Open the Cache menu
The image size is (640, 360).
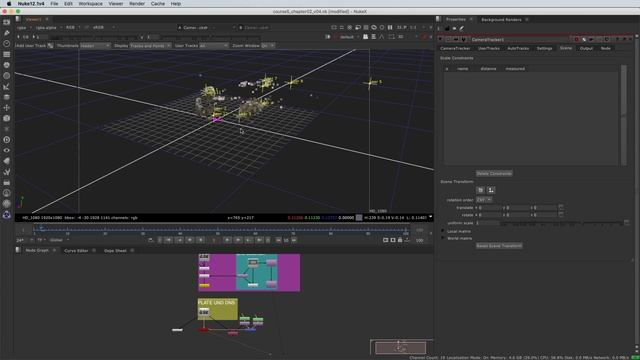tap(158, 4)
